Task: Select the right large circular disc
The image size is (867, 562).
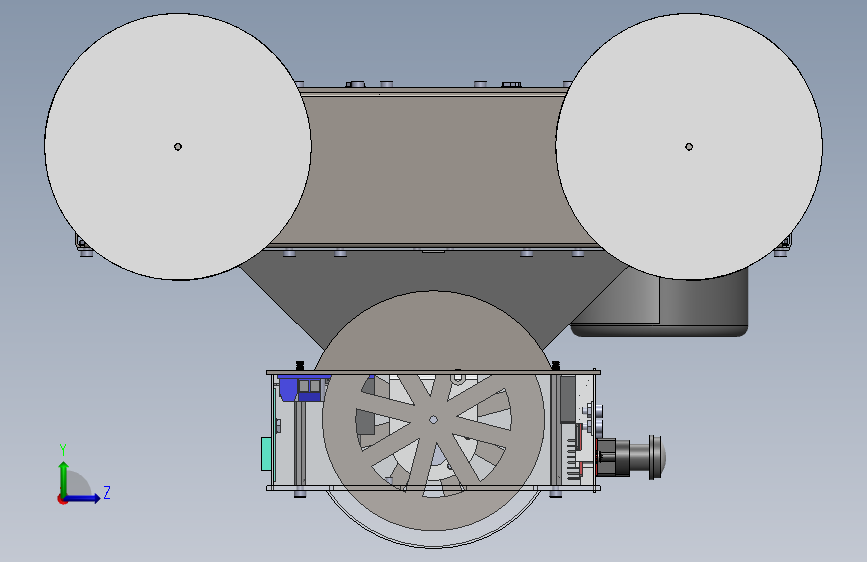Action: (x=689, y=147)
